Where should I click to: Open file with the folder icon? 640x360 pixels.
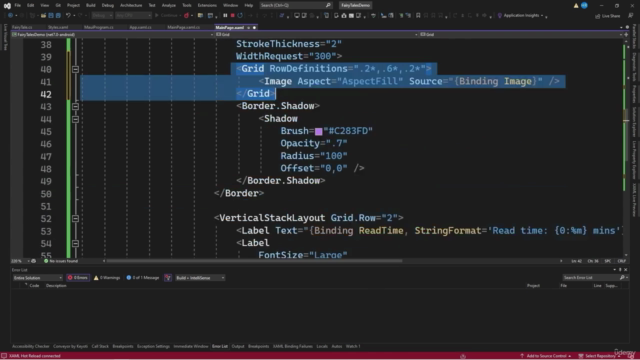pyautogui.click(x=43, y=16)
